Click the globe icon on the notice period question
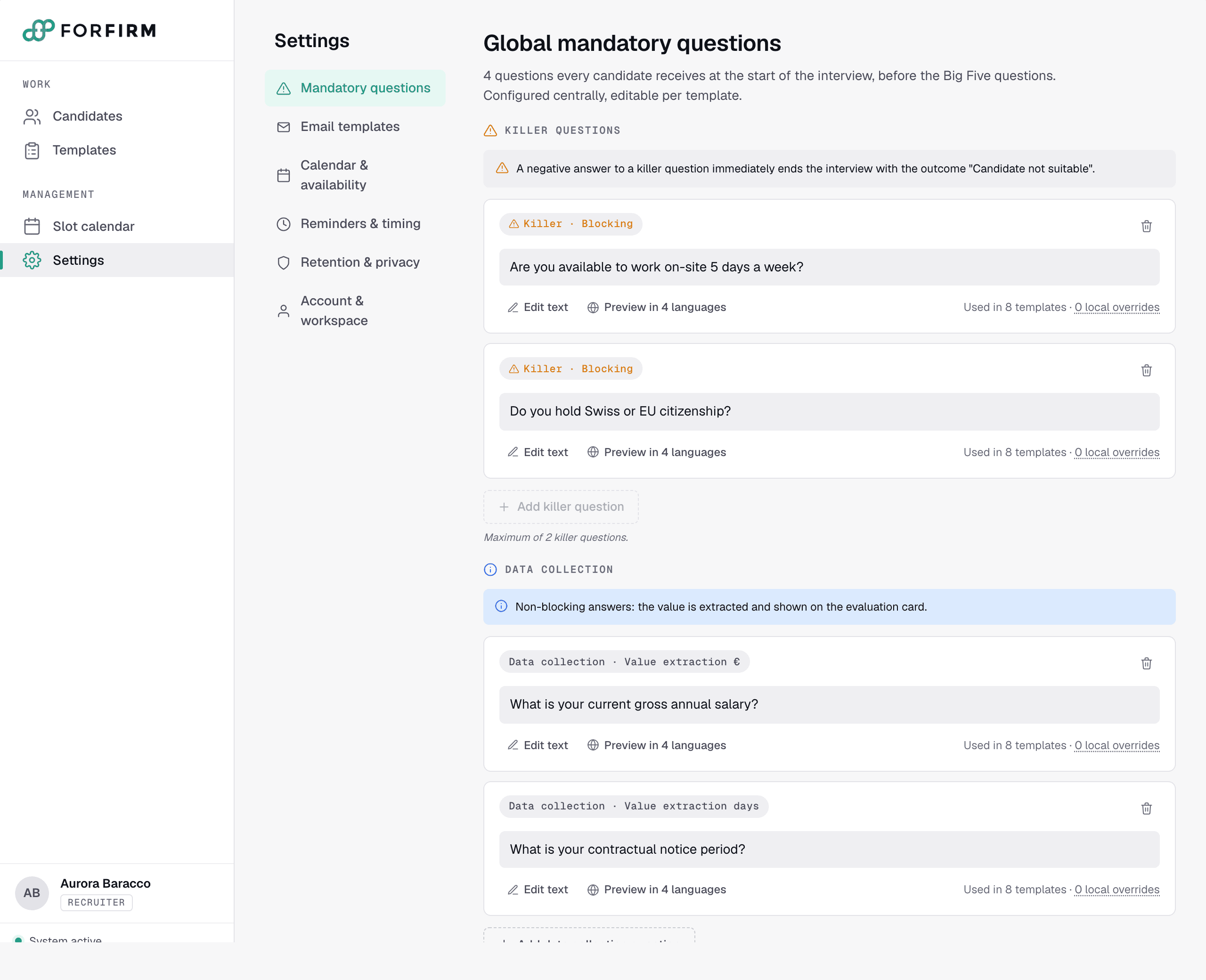This screenshot has width=1206, height=980. [593, 890]
